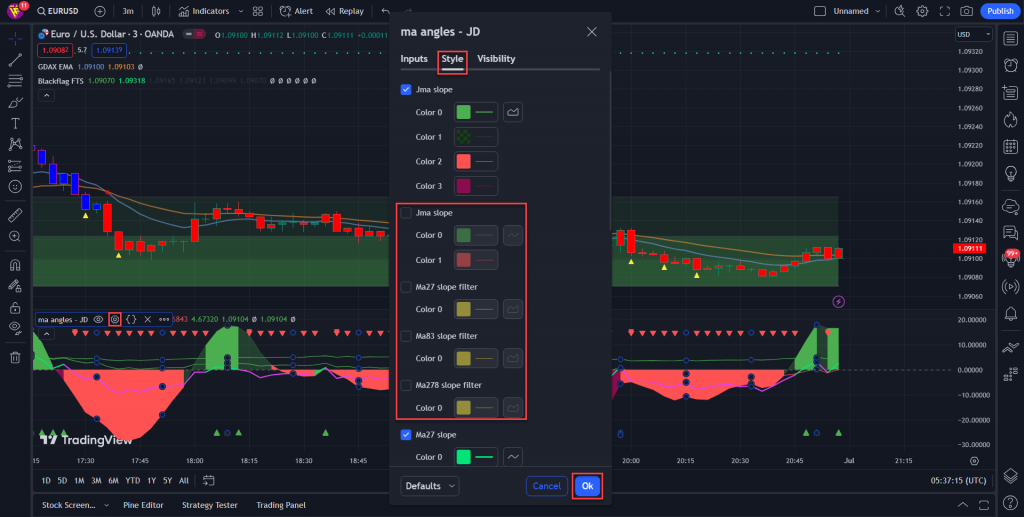Open the candlestick chart type selector
Image resolution: width=1024 pixels, height=517 pixels.
point(155,11)
